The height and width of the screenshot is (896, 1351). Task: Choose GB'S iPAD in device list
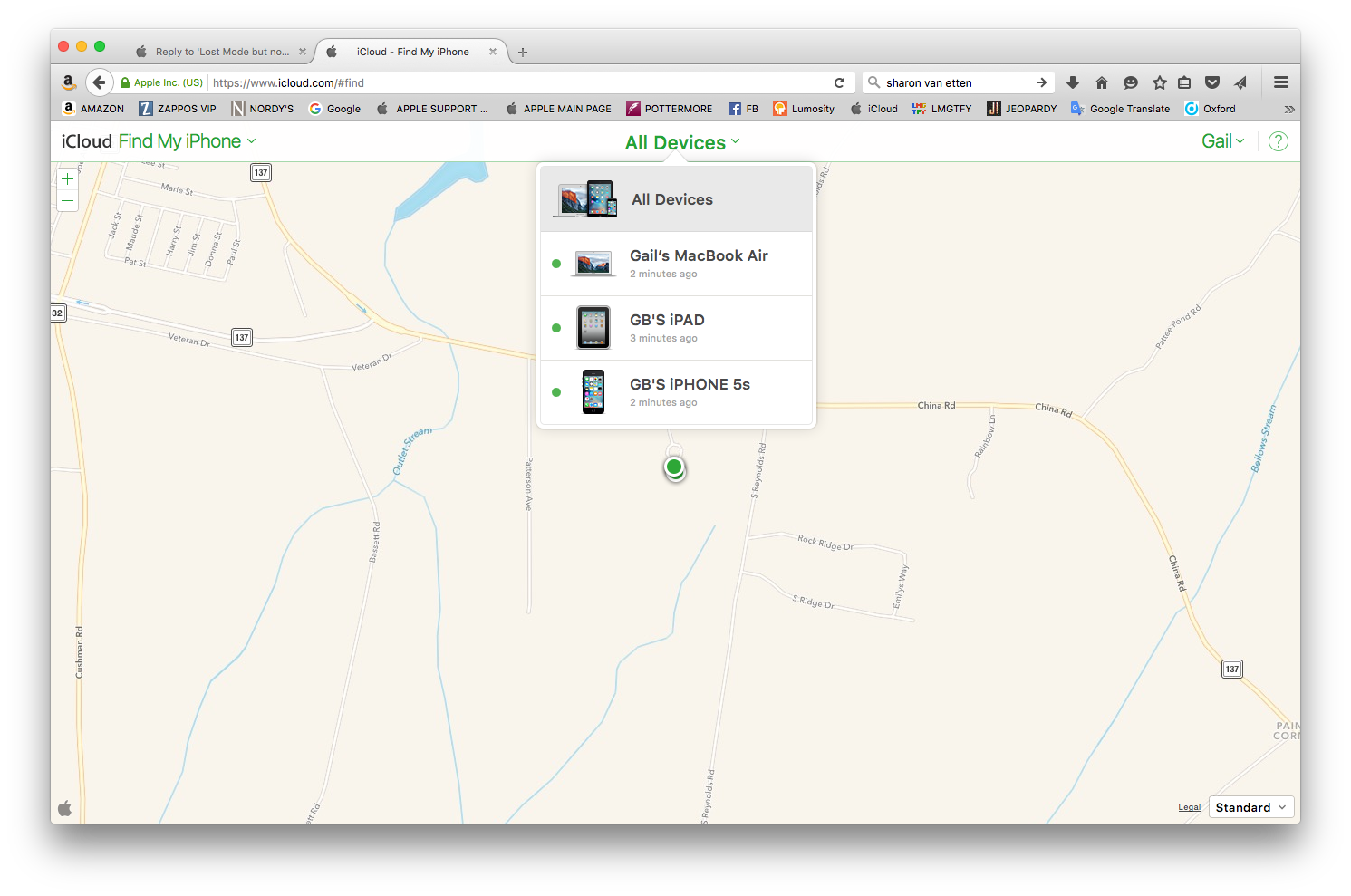676,328
